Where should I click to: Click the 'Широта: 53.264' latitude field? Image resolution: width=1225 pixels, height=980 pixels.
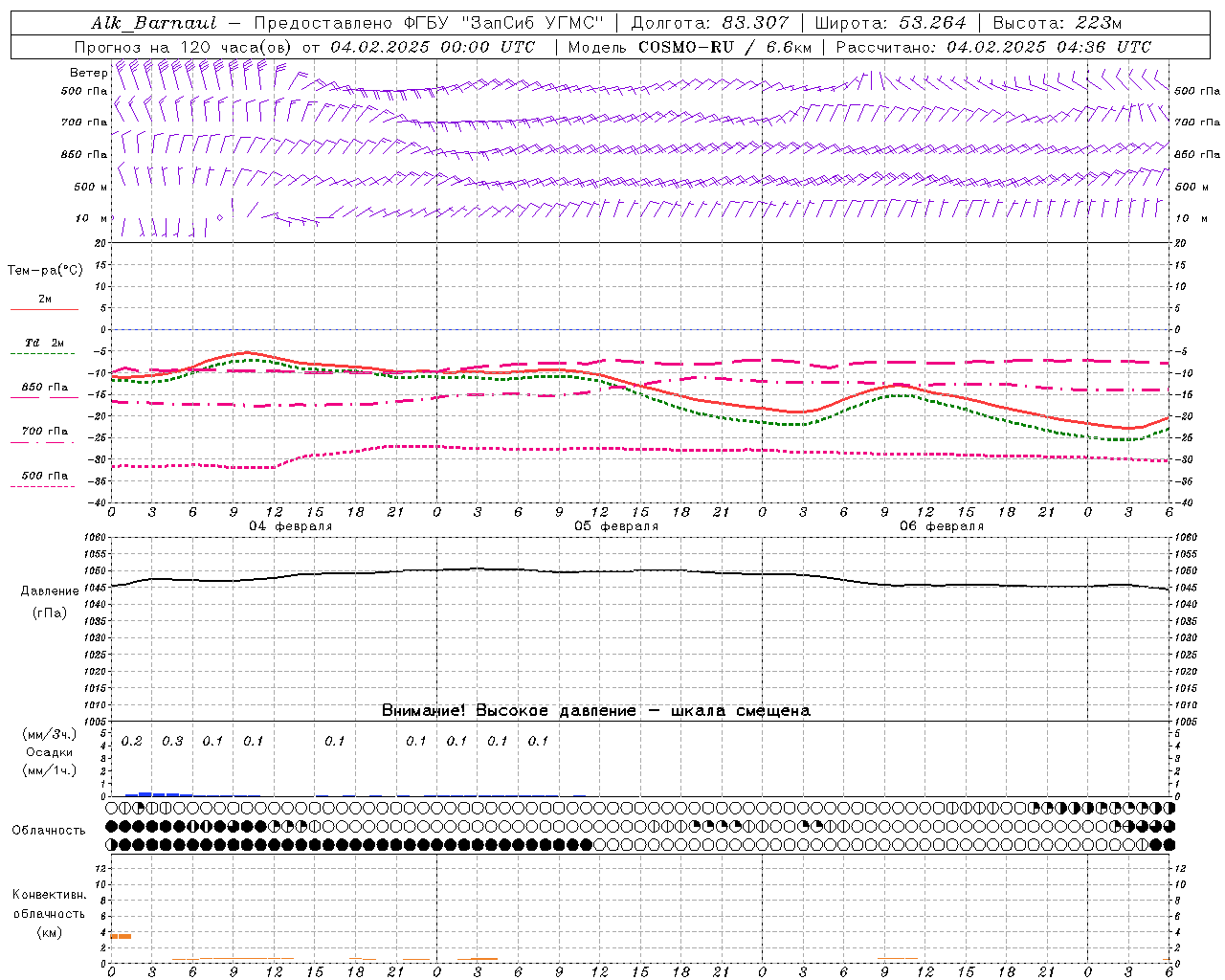(890, 23)
